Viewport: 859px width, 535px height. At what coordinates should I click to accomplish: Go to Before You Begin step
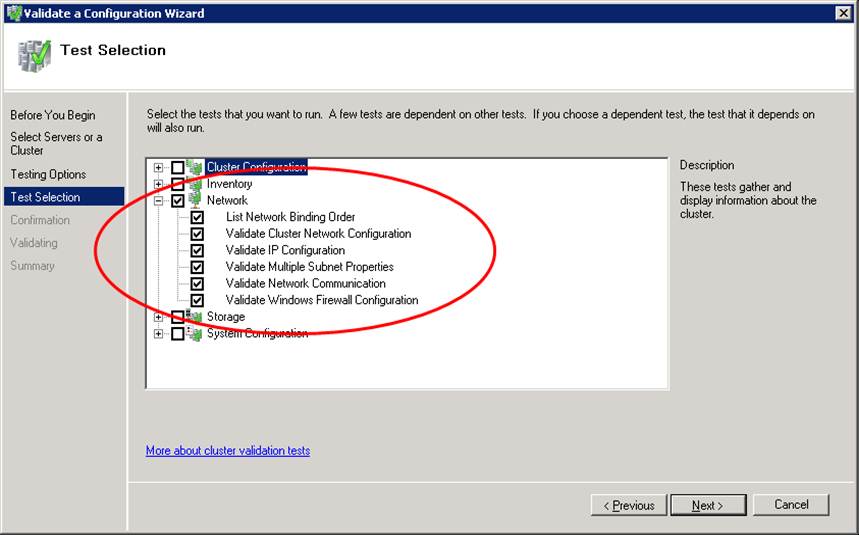click(53, 115)
